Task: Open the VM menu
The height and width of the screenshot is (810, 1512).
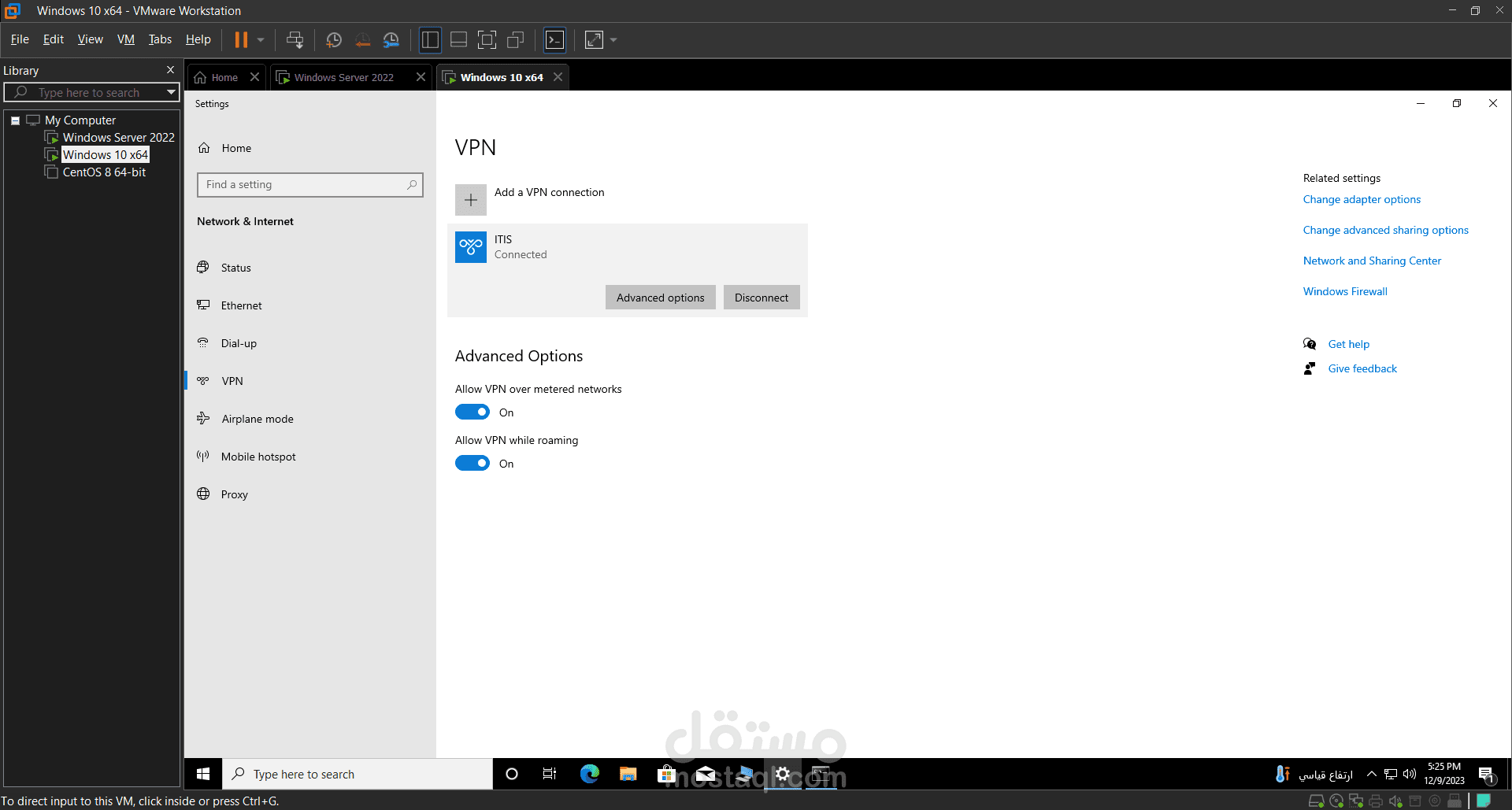Action: click(x=126, y=39)
